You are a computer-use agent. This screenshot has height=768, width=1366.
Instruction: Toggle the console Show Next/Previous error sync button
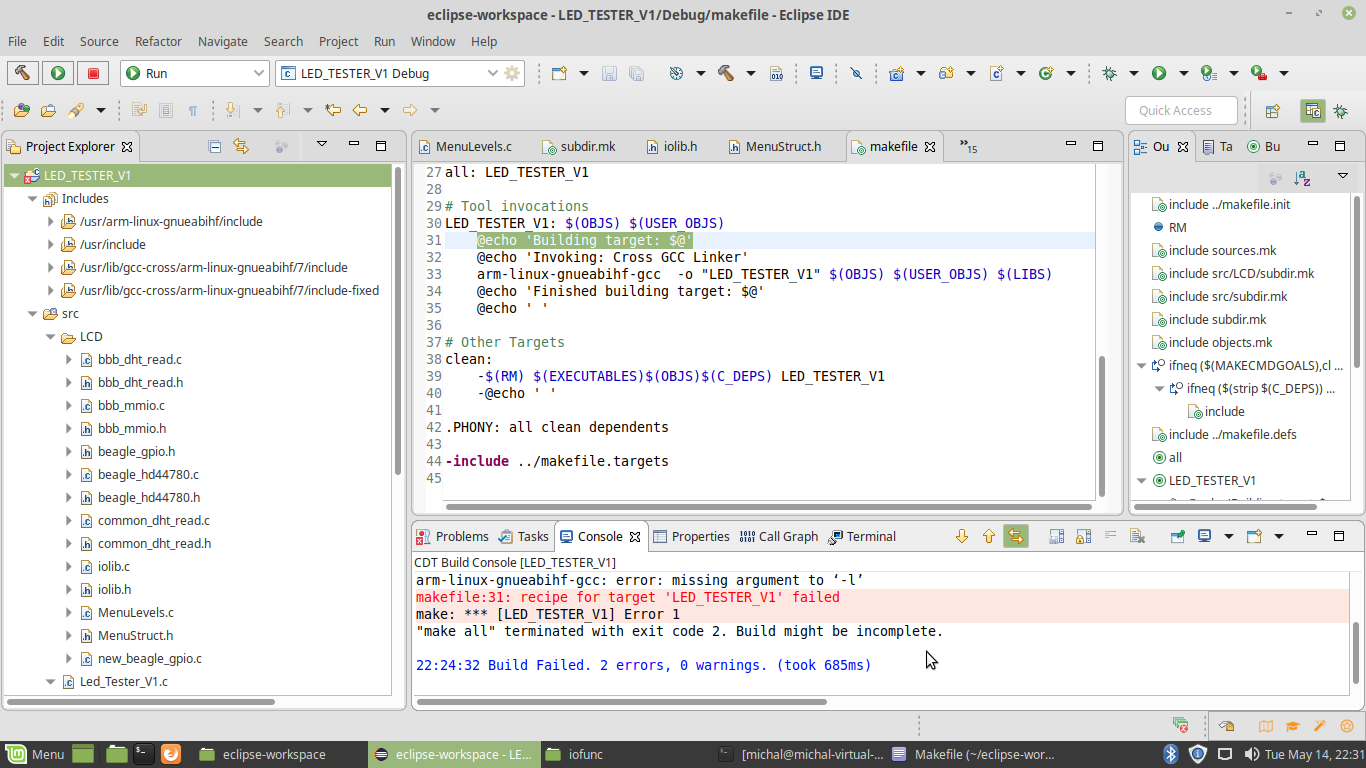pyautogui.click(x=1016, y=537)
